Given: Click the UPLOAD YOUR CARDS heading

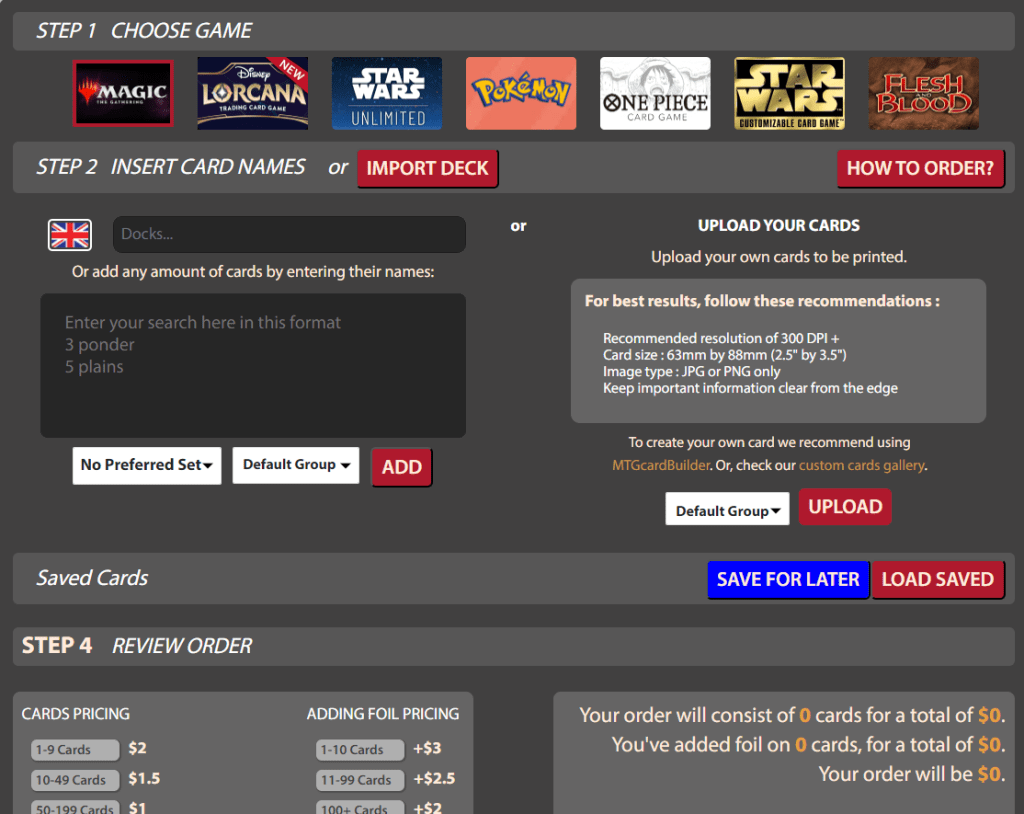Looking at the screenshot, I should 778,225.
